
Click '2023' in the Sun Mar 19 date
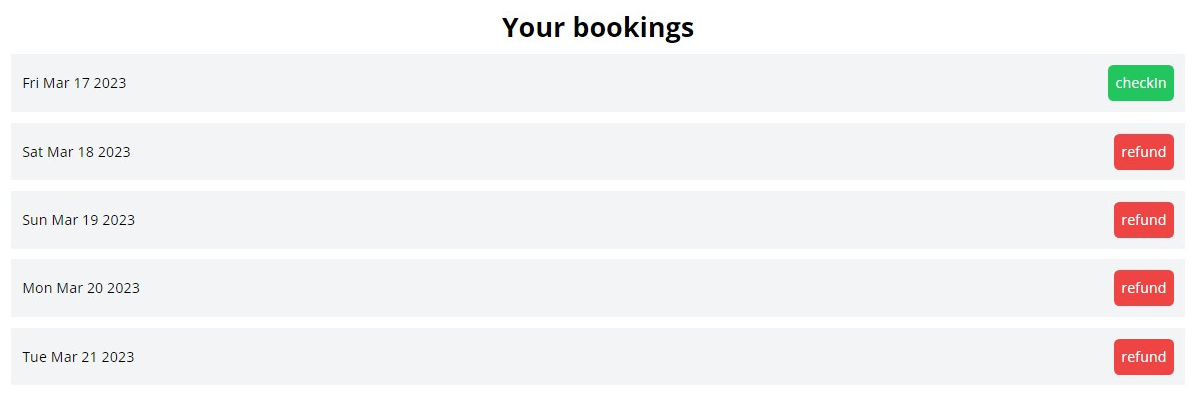[x=118, y=220]
